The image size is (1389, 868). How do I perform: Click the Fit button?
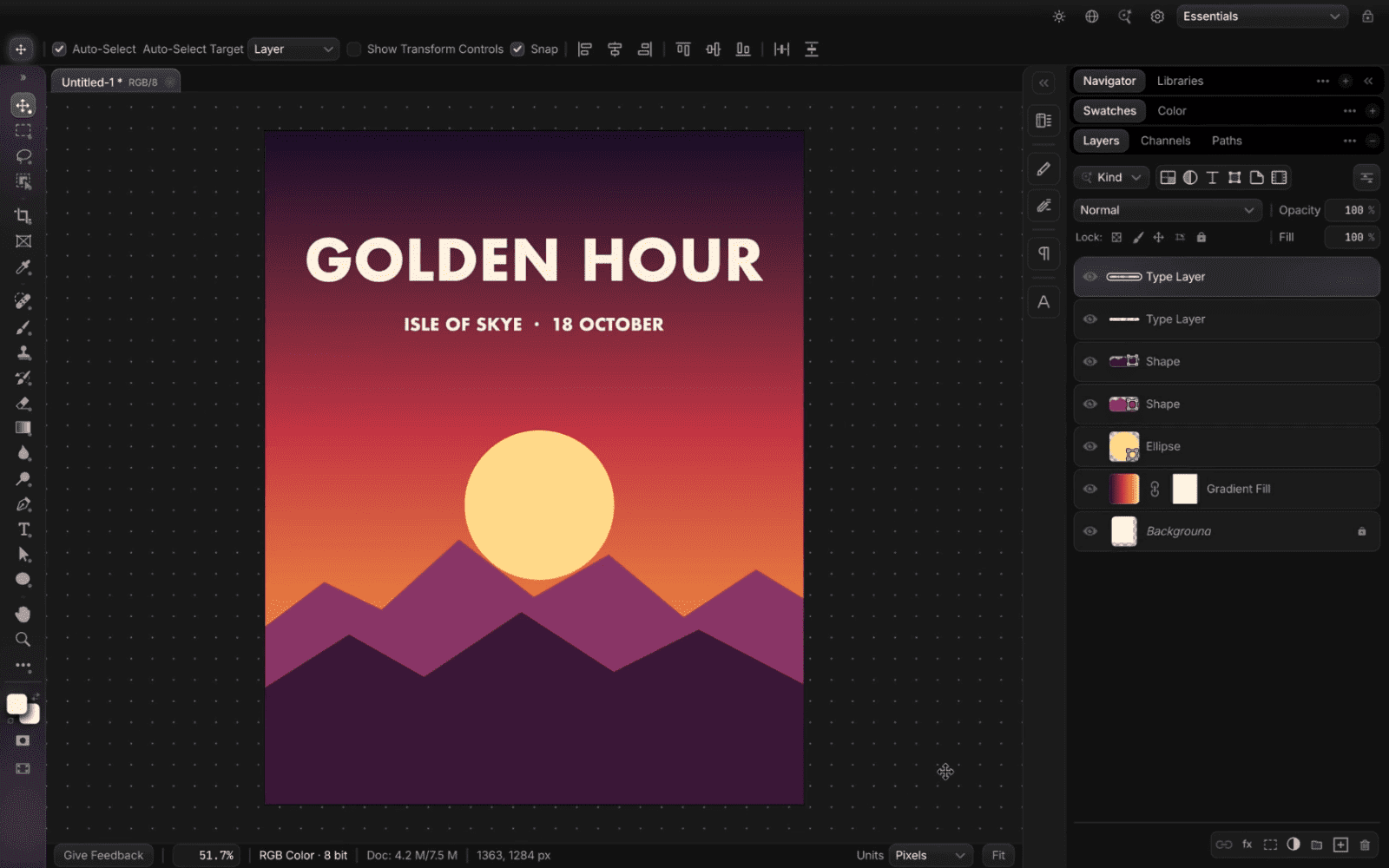[998, 855]
